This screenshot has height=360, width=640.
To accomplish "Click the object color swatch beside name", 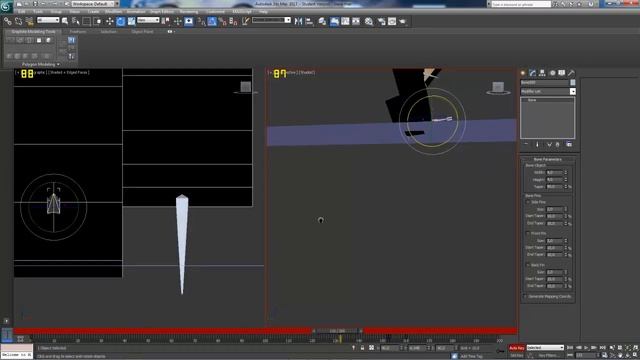I will click(573, 82).
